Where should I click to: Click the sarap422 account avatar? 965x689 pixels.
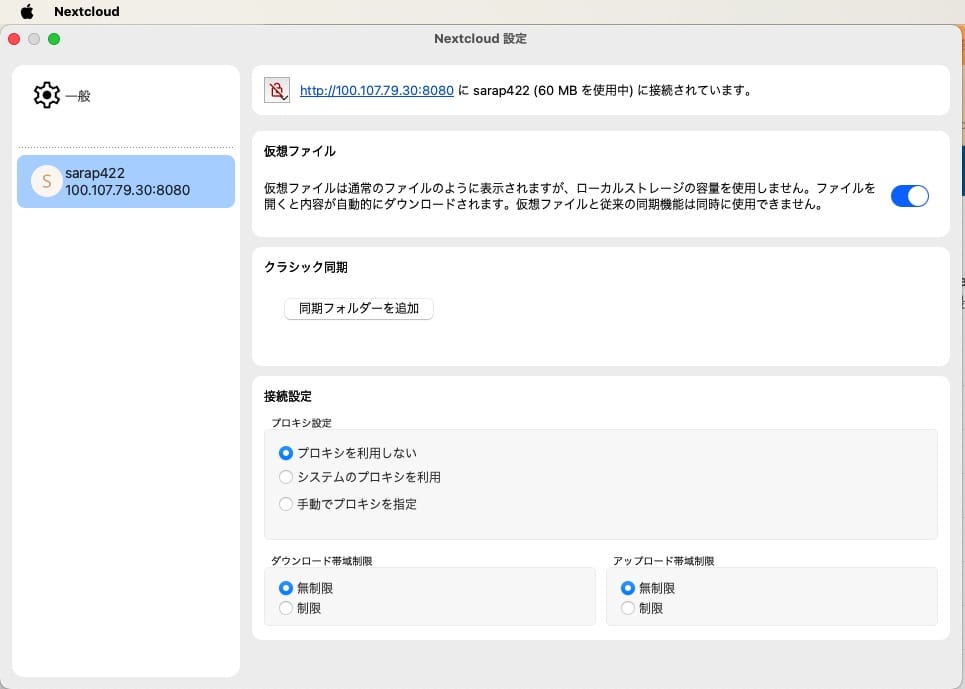tap(46, 181)
